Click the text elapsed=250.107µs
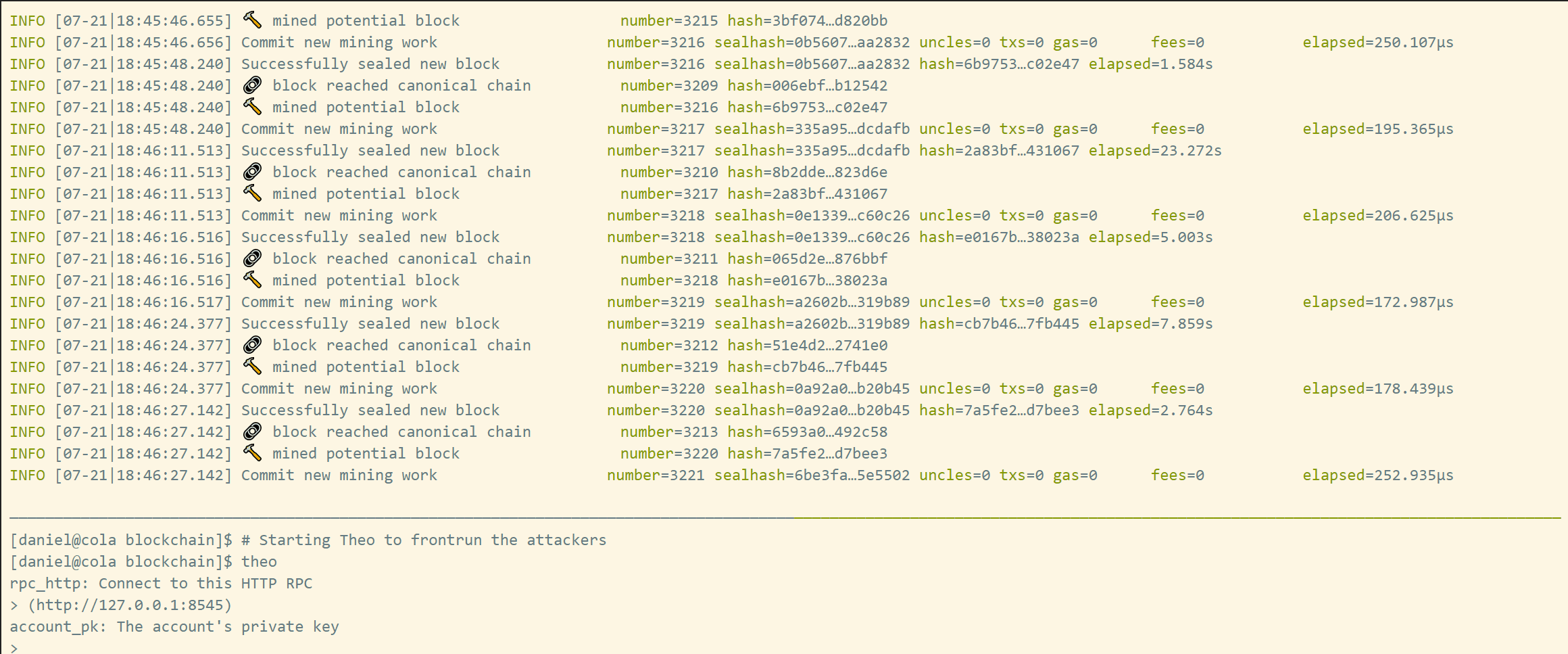Screen dimensions: 1568x654 click(1378, 43)
